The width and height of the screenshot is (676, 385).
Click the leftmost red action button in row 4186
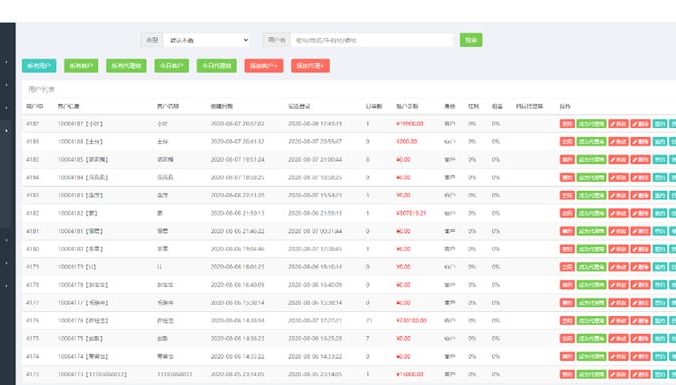(567, 141)
